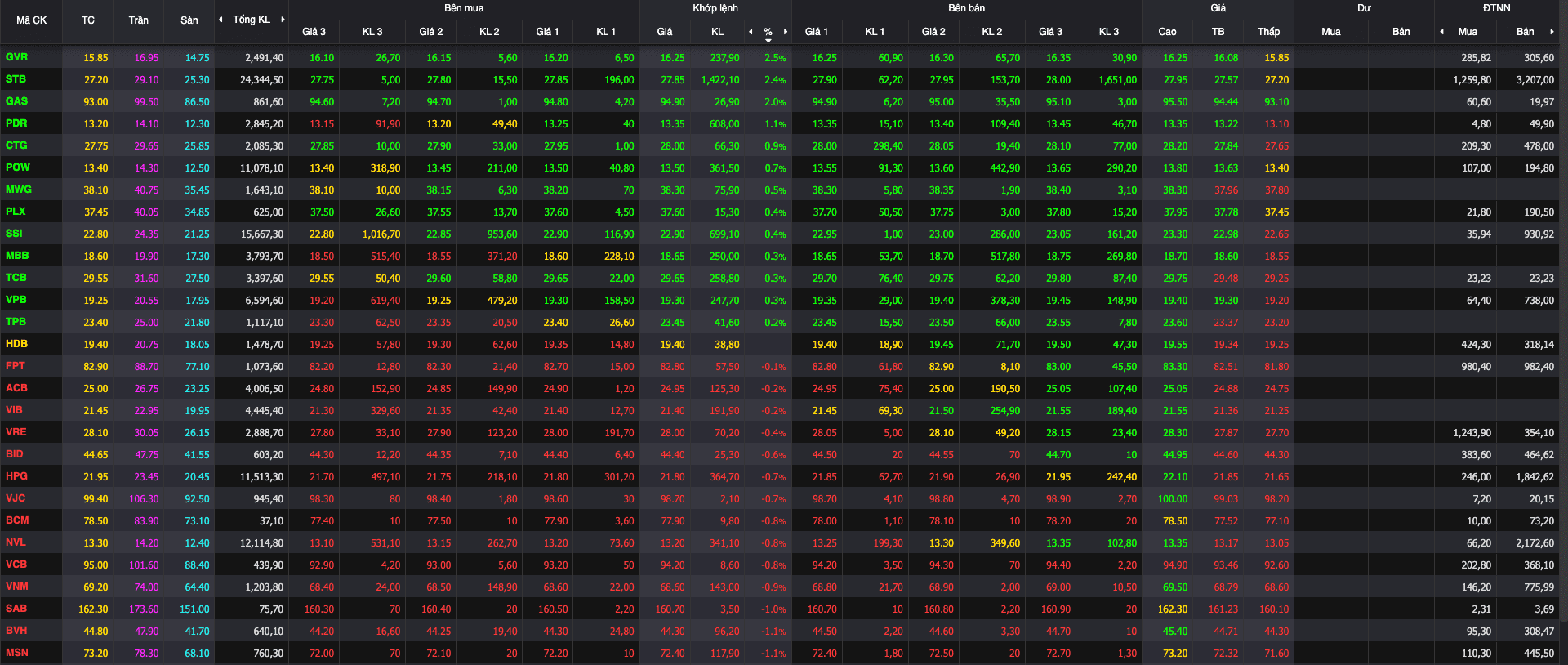Toggle the sort indicator under % header
The width and height of the screenshot is (1568, 665).
click(768, 41)
